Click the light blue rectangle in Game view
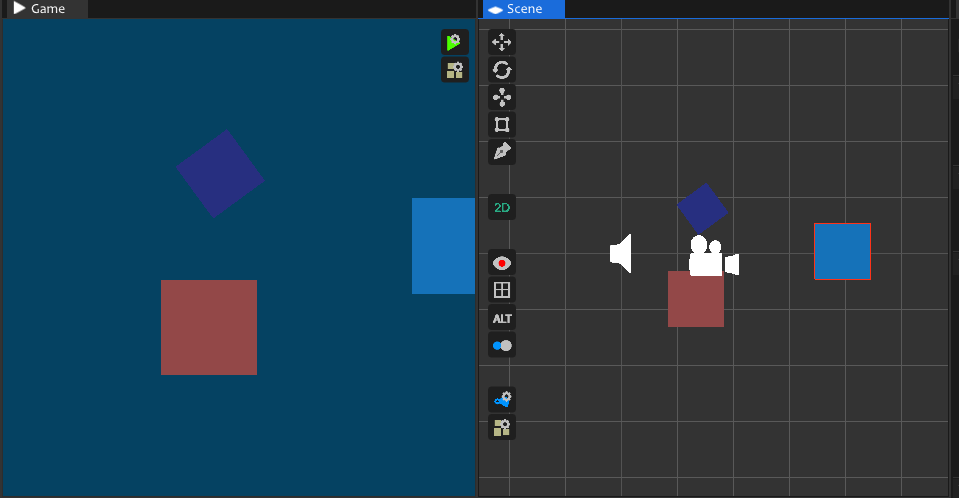 (x=443, y=246)
